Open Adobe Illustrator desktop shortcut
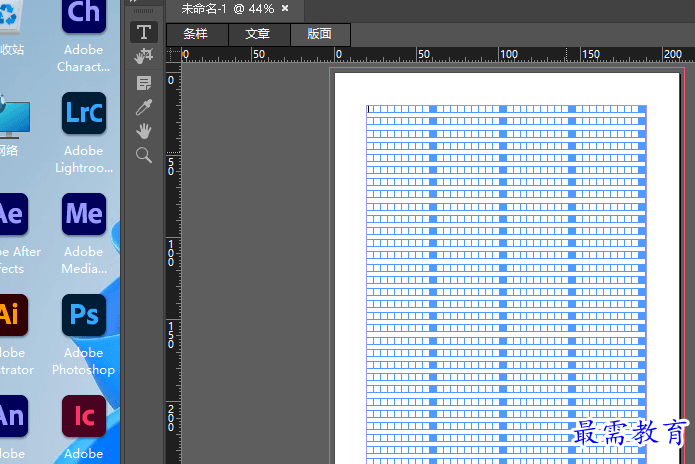The height and width of the screenshot is (464, 695). (14, 335)
